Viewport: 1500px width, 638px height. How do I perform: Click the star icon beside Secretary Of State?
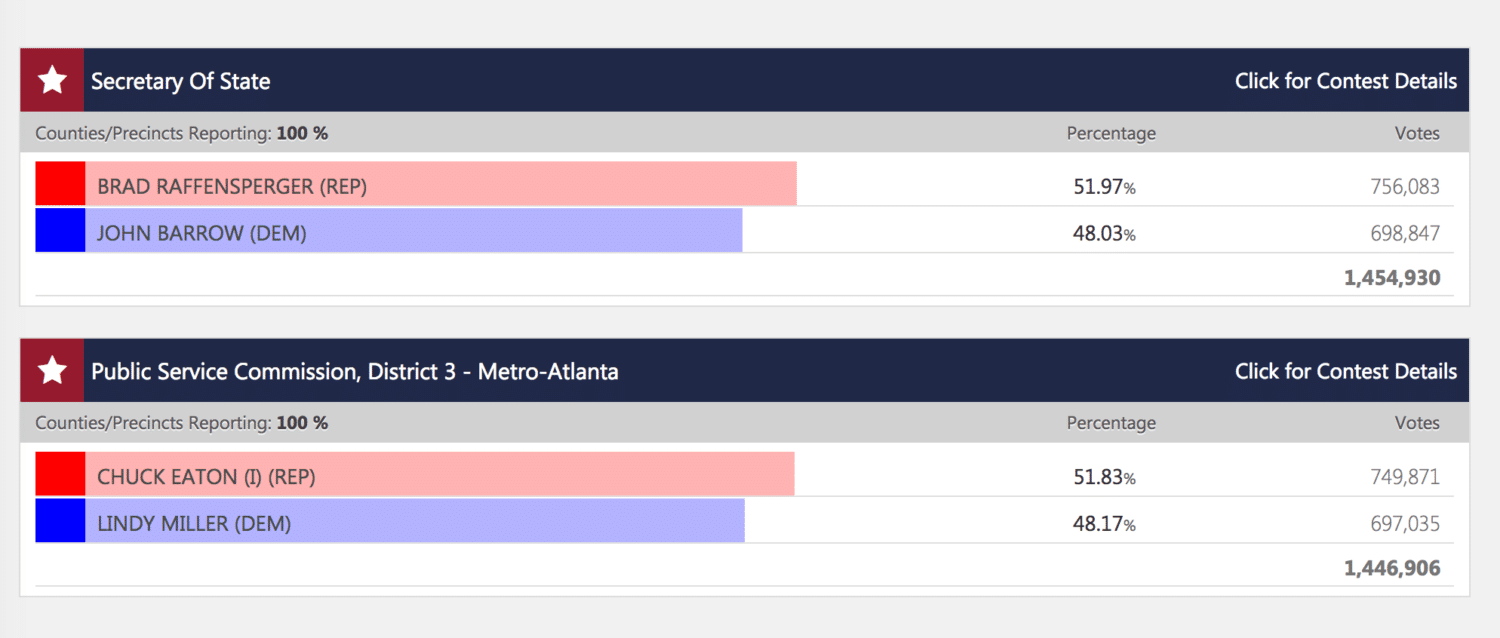tap(52, 81)
